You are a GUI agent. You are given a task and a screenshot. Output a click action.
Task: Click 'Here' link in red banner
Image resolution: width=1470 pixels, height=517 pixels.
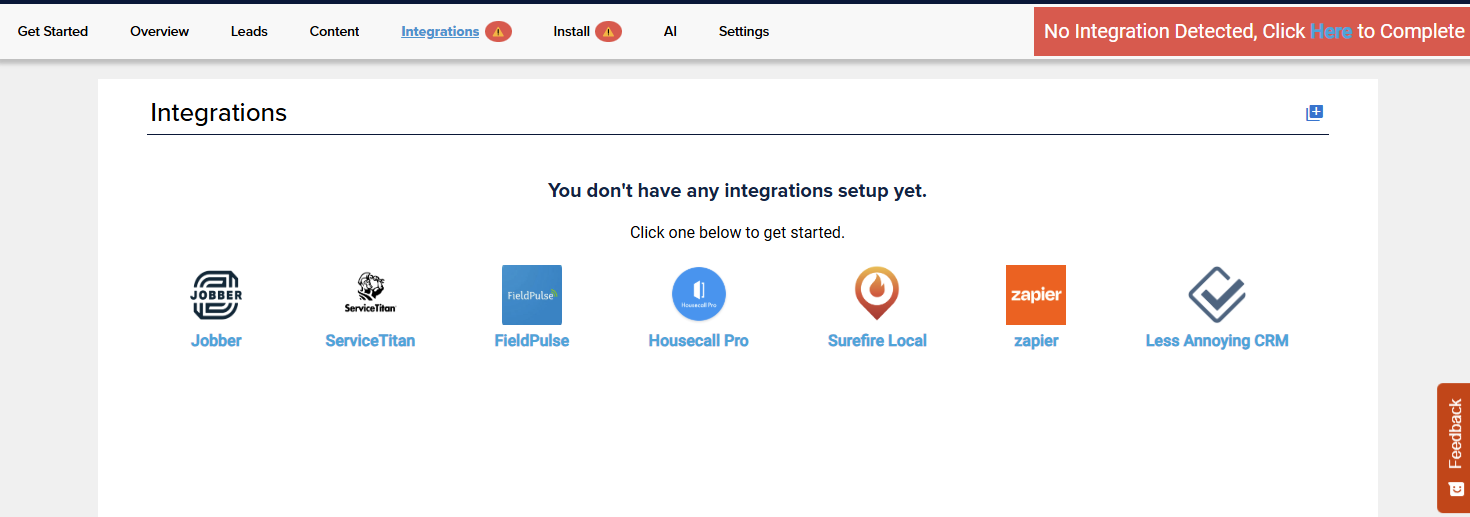(x=1330, y=31)
